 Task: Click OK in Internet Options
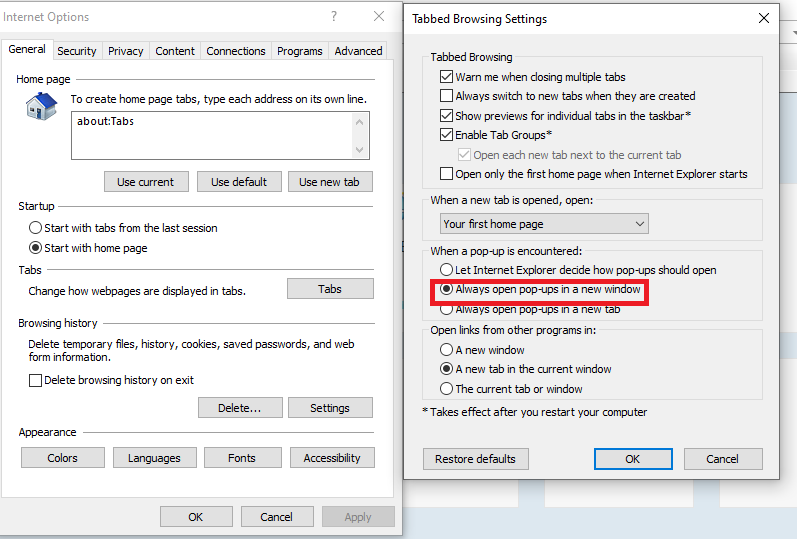click(x=196, y=517)
